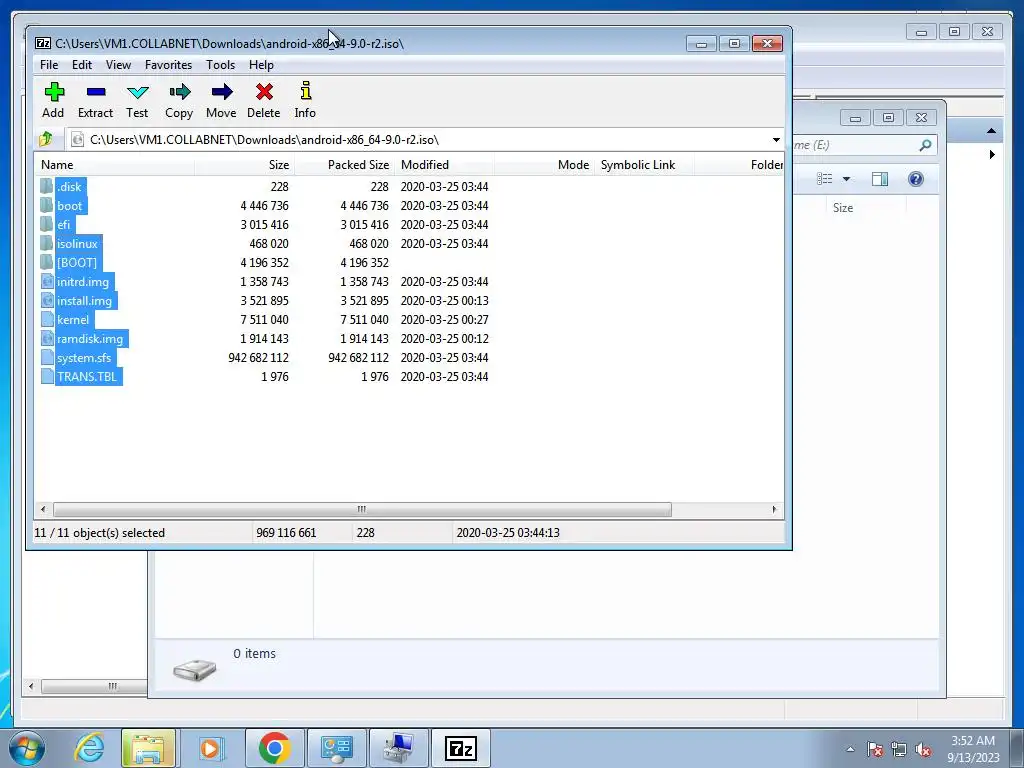Click the background window's right expand arrow
Image resolution: width=1024 pixels, height=768 pixels.
[x=992, y=155]
